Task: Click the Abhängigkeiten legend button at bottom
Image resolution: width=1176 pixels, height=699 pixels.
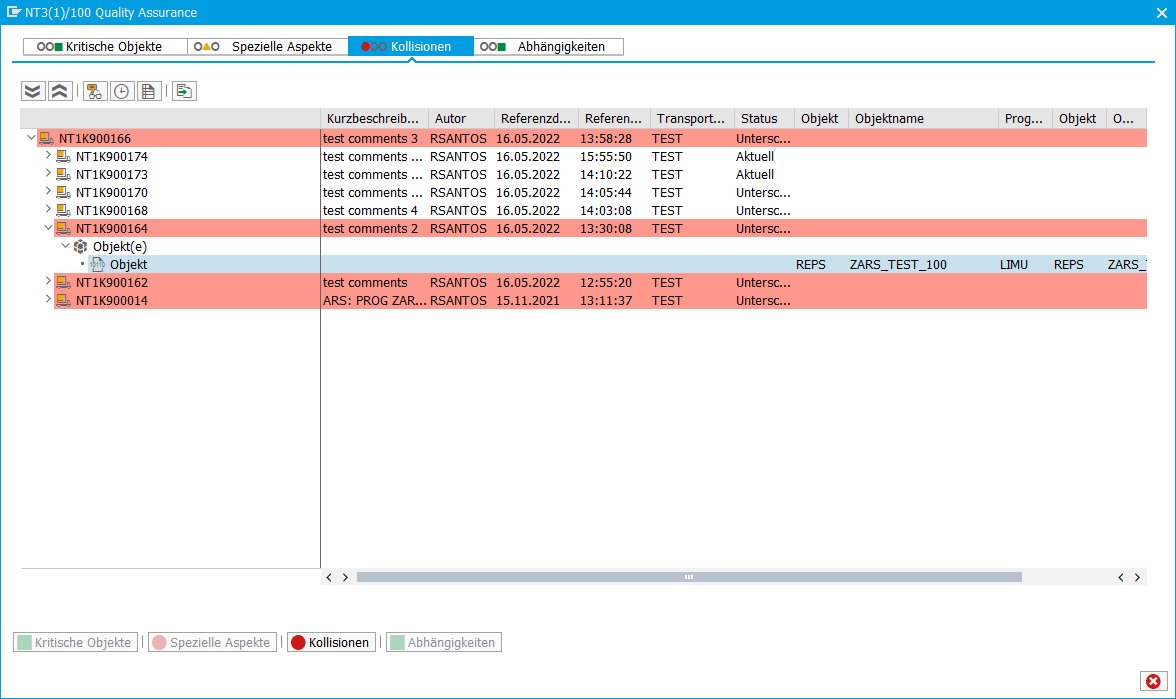Action: point(443,641)
